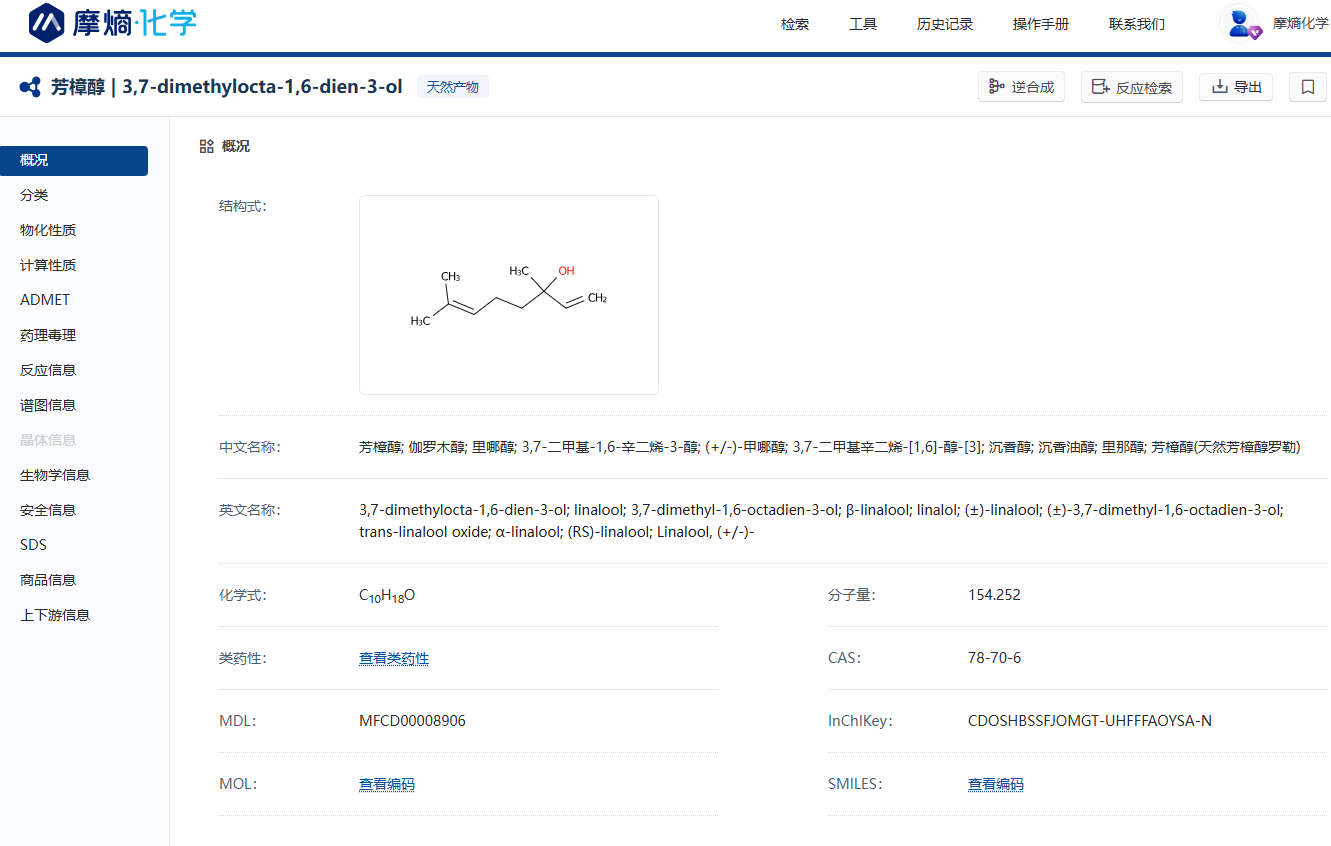Click the 逆合成 retrosynthesis button
1331x846 pixels.
(x=1021, y=87)
